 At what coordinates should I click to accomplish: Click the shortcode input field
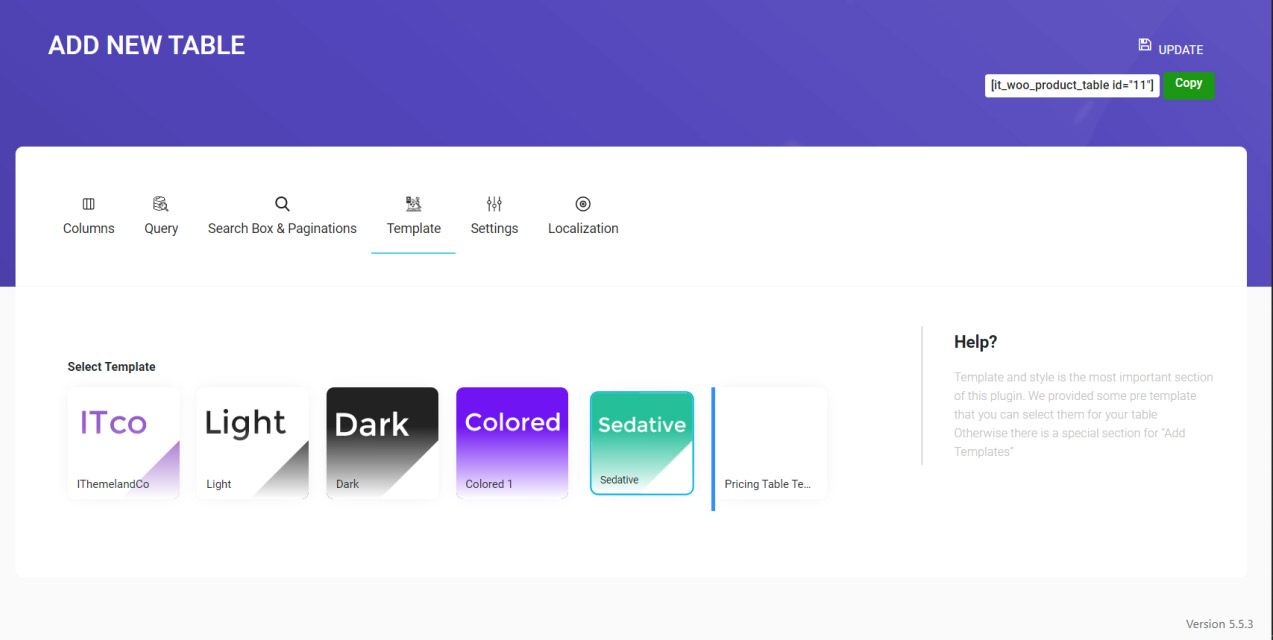1072,85
